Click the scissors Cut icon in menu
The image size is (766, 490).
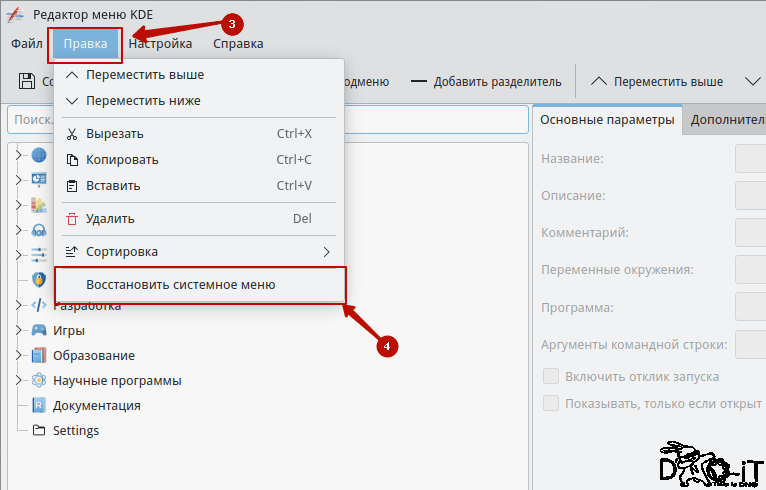click(x=72, y=134)
